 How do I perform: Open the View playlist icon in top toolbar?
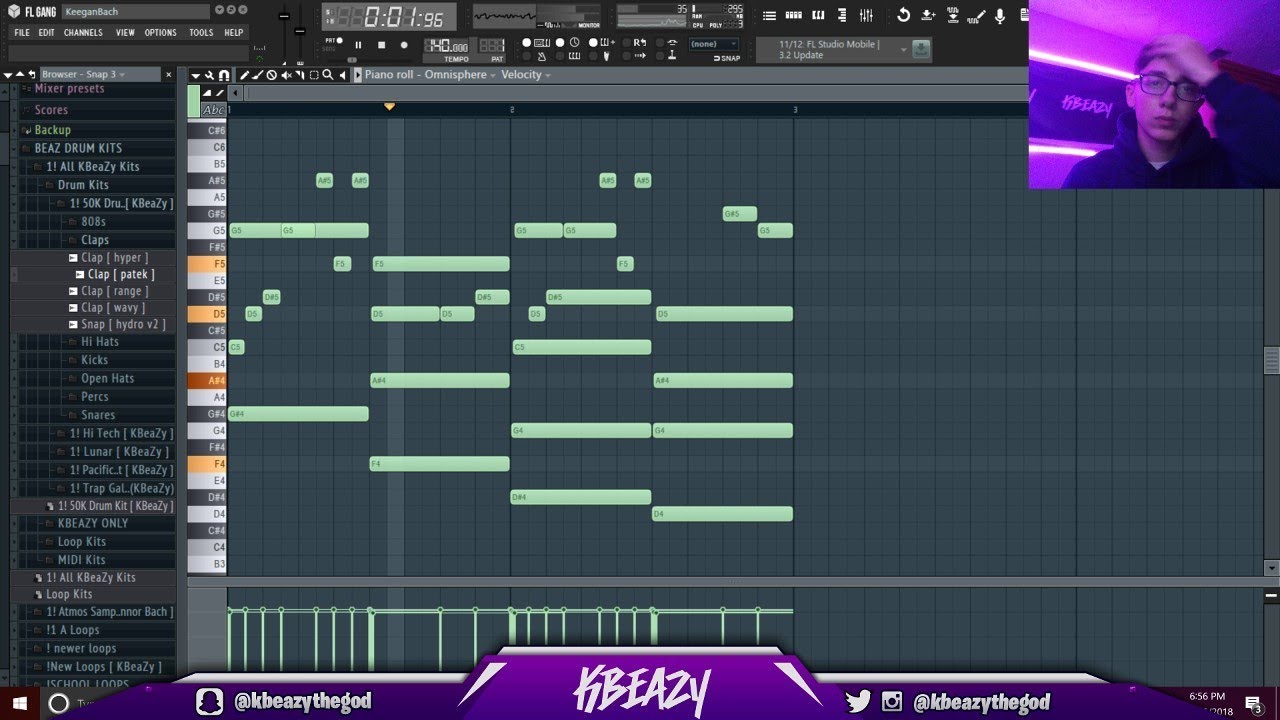[769, 16]
